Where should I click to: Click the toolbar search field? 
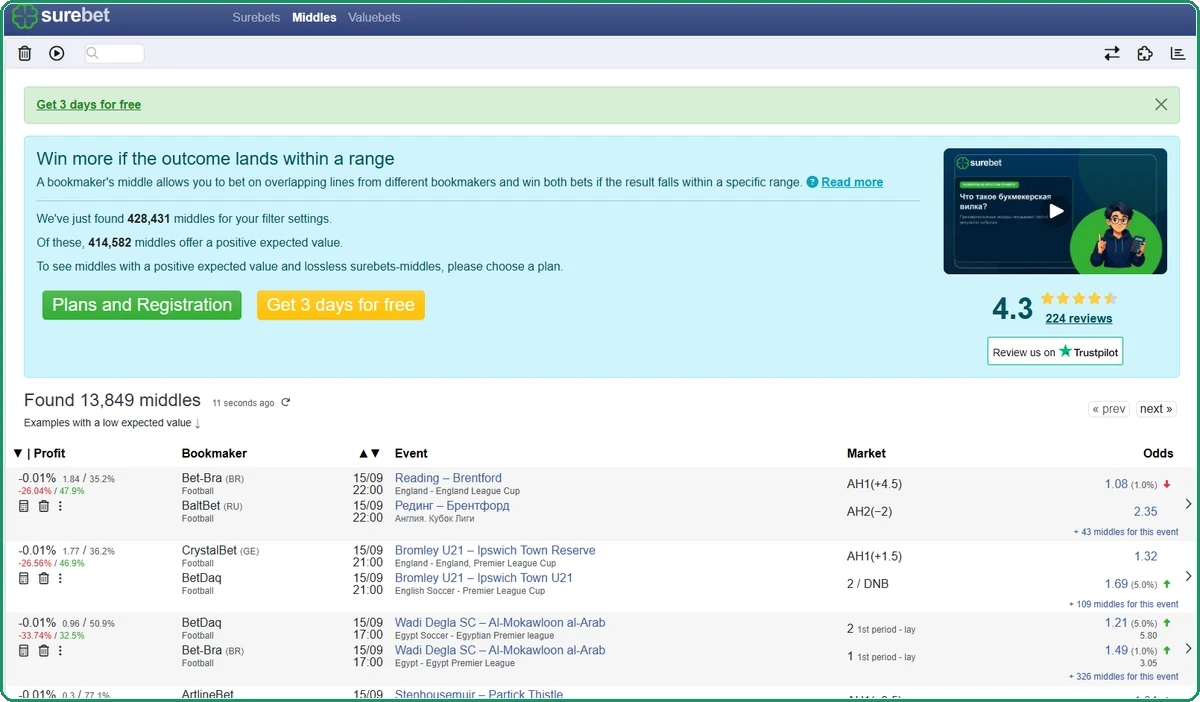point(114,53)
